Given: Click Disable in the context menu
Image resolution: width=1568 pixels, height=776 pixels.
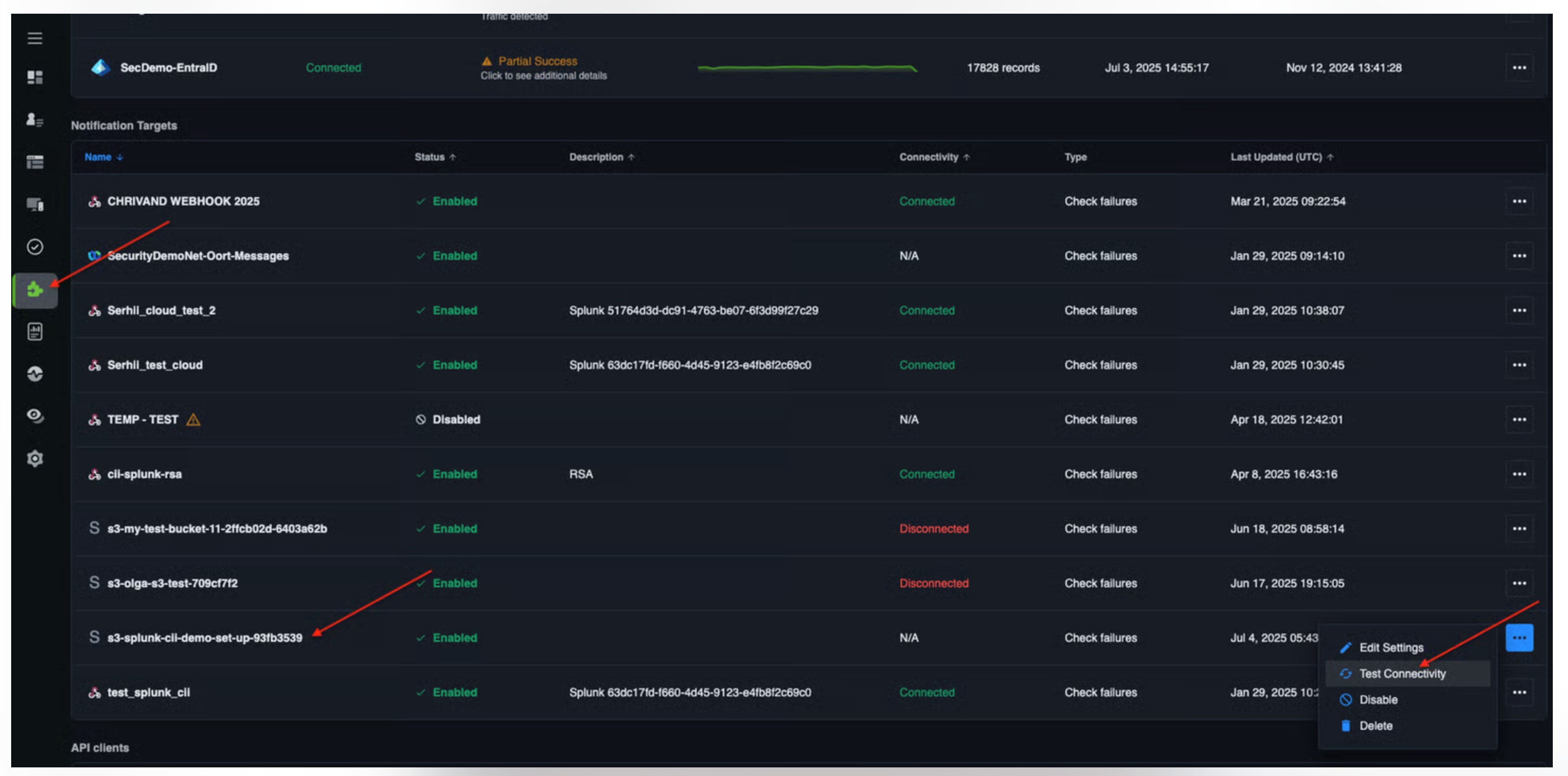Looking at the screenshot, I should [x=1377, y=700].
